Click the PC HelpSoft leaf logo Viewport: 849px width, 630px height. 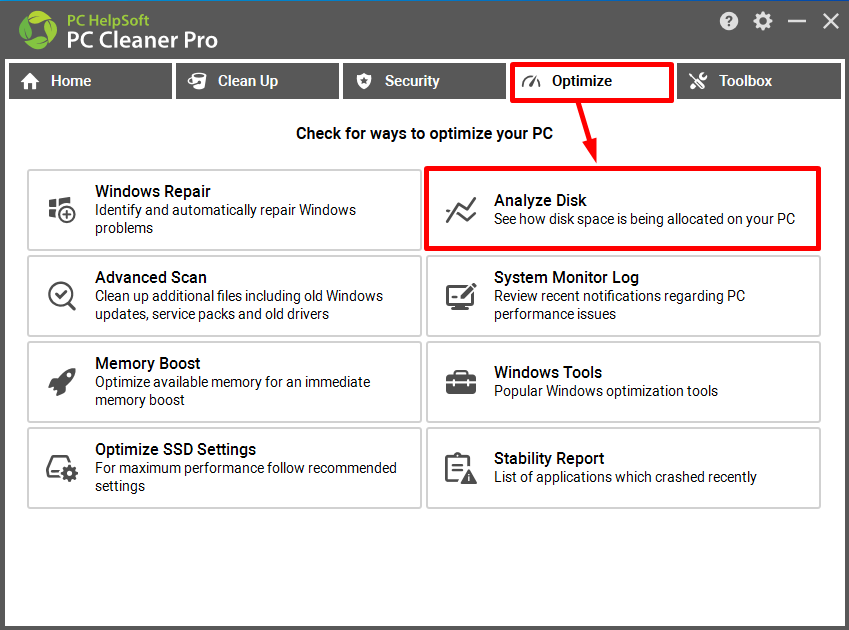[x=37, y=30]
